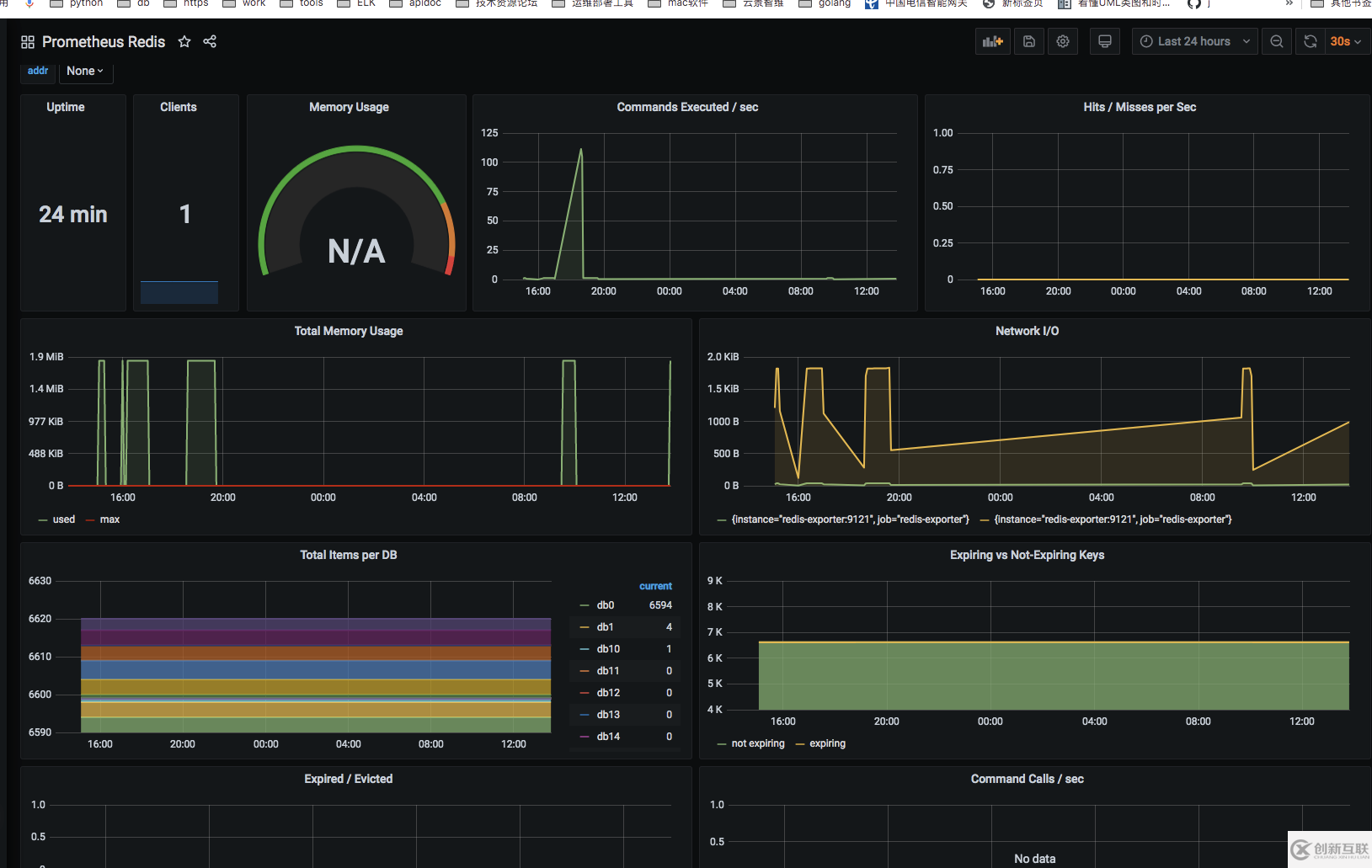Open Expiring vs Not-Expiring Keys panel menu

pos(1028,555)
